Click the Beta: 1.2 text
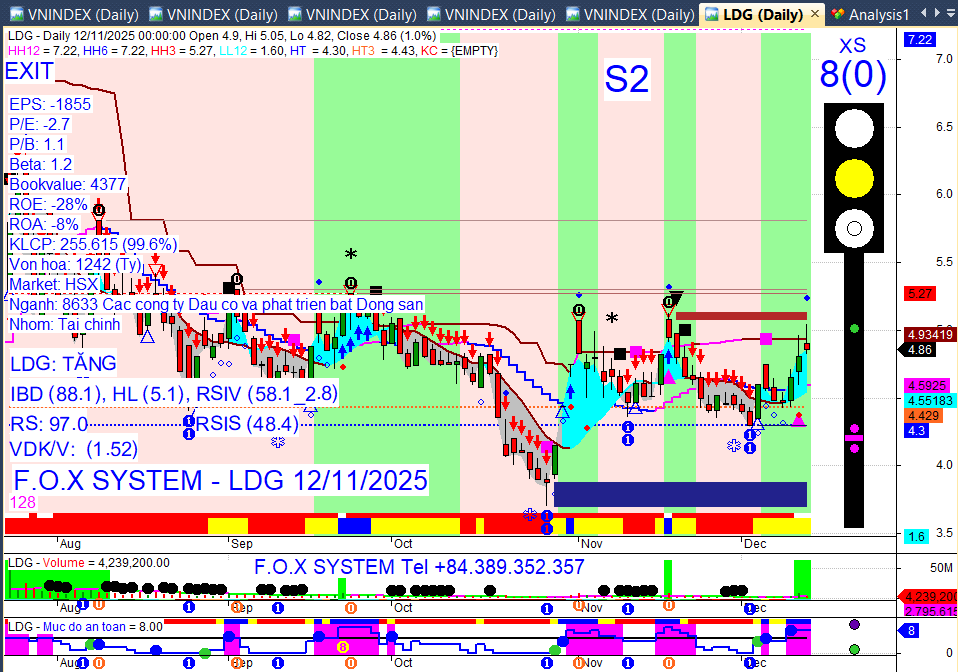Image resolution: width=958 pixels, height=672 pixels. click(41, 165)
